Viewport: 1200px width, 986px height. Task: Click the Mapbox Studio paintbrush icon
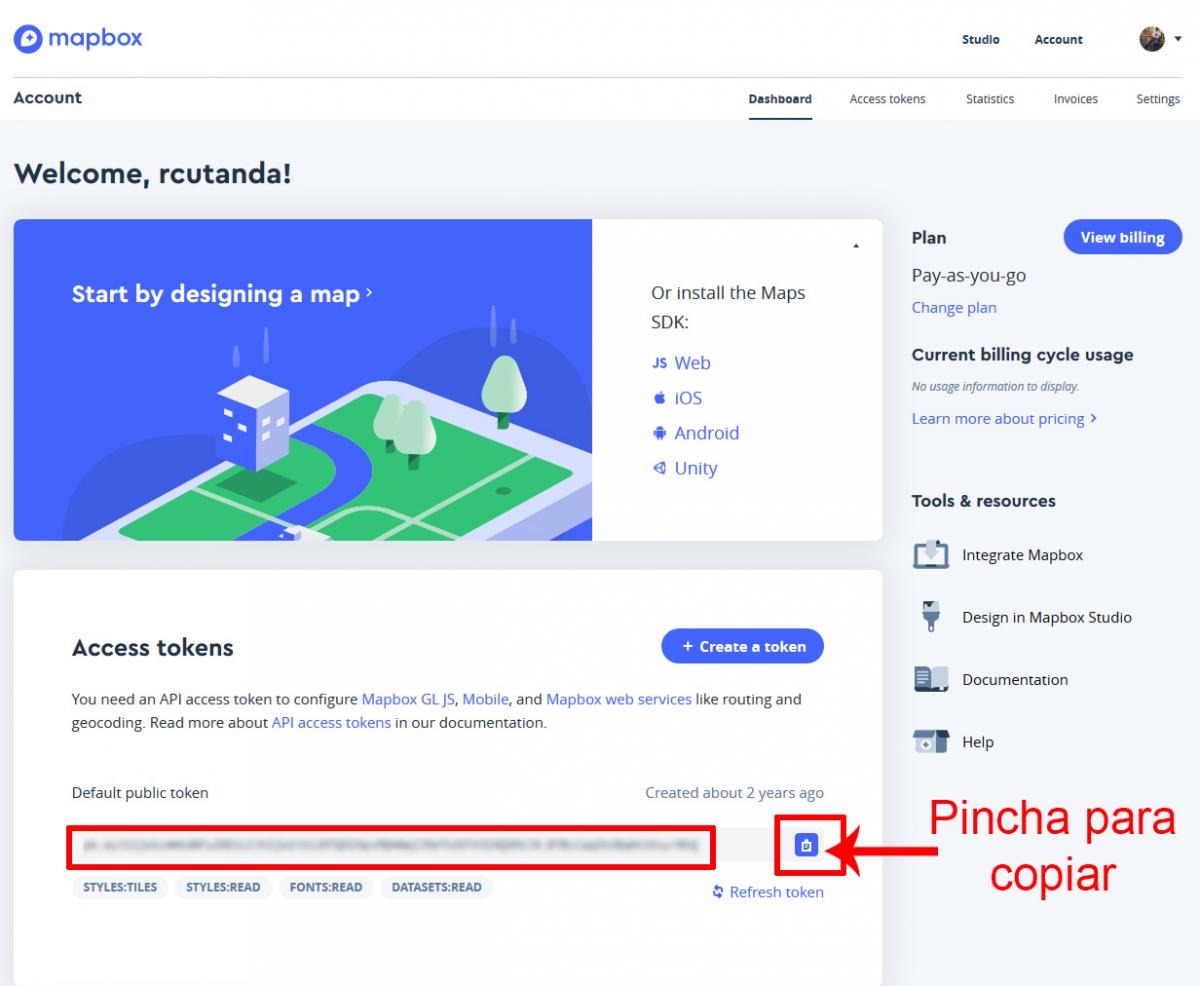931,617
